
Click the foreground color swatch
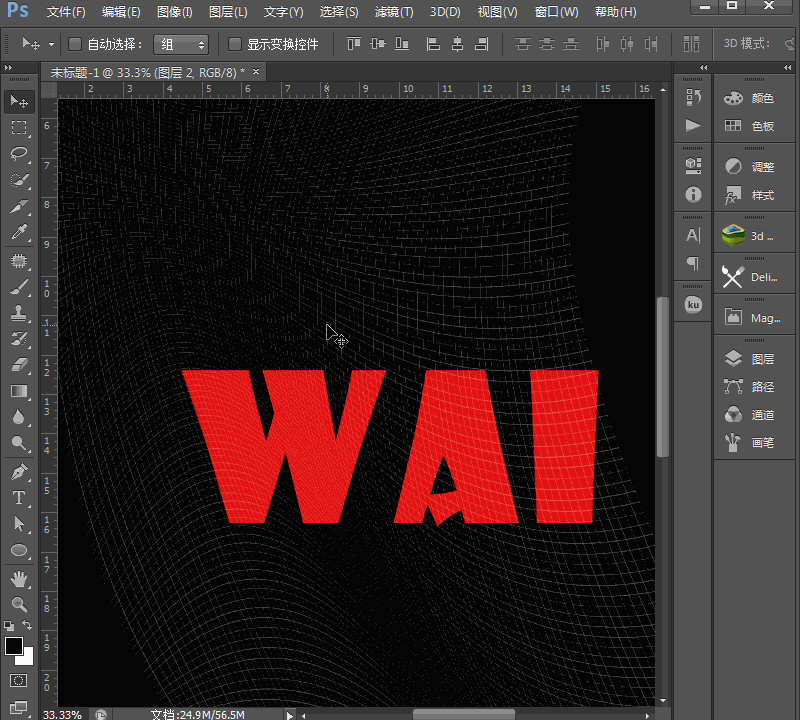pos(13,646)
